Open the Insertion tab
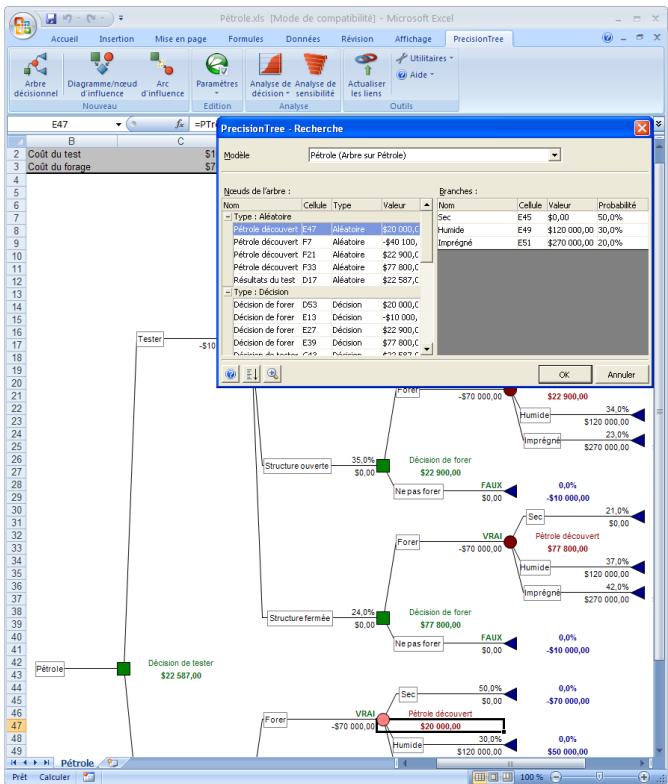The height and width of the screenshot is (784, 668). click(116, 39)
